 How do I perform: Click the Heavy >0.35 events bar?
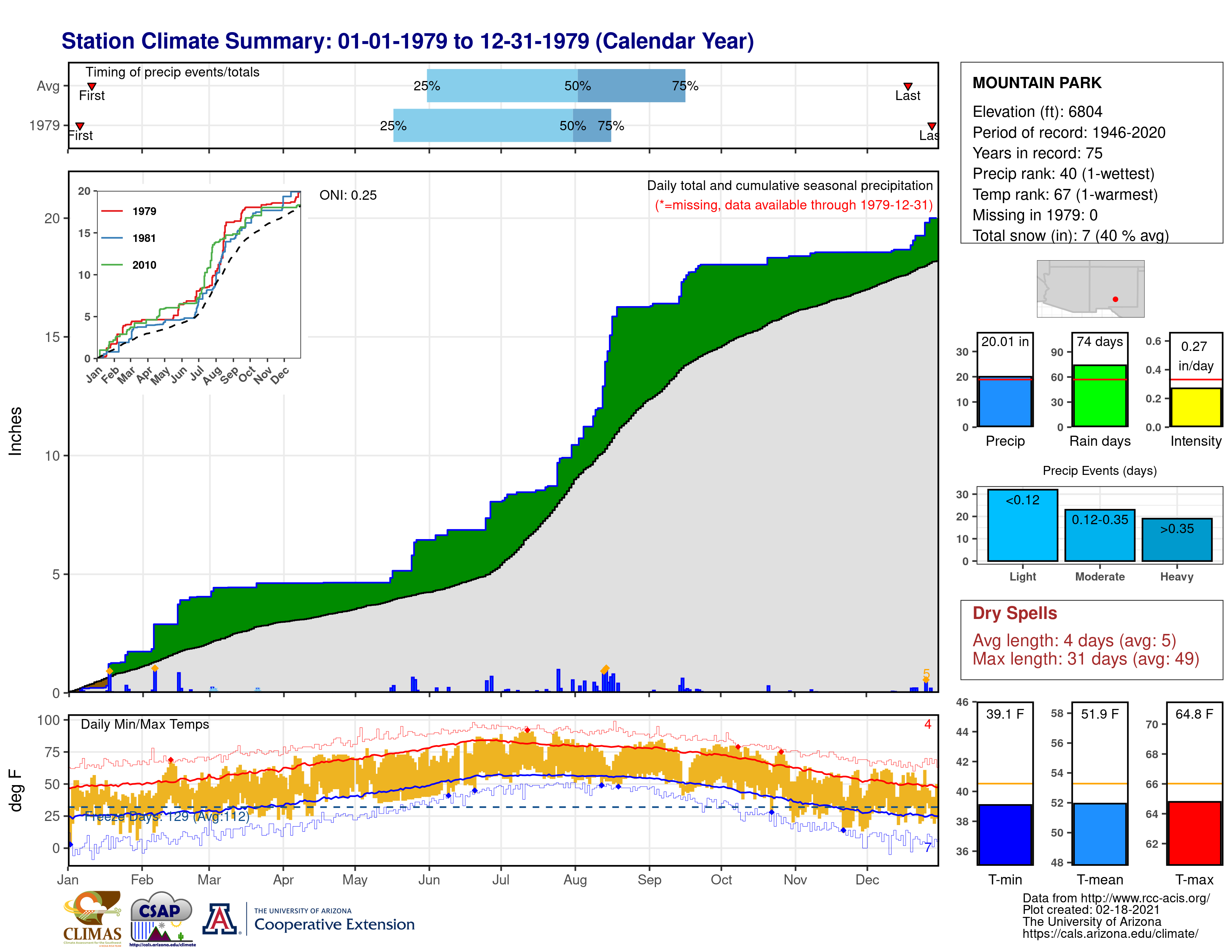click(x=1177, y=540)
